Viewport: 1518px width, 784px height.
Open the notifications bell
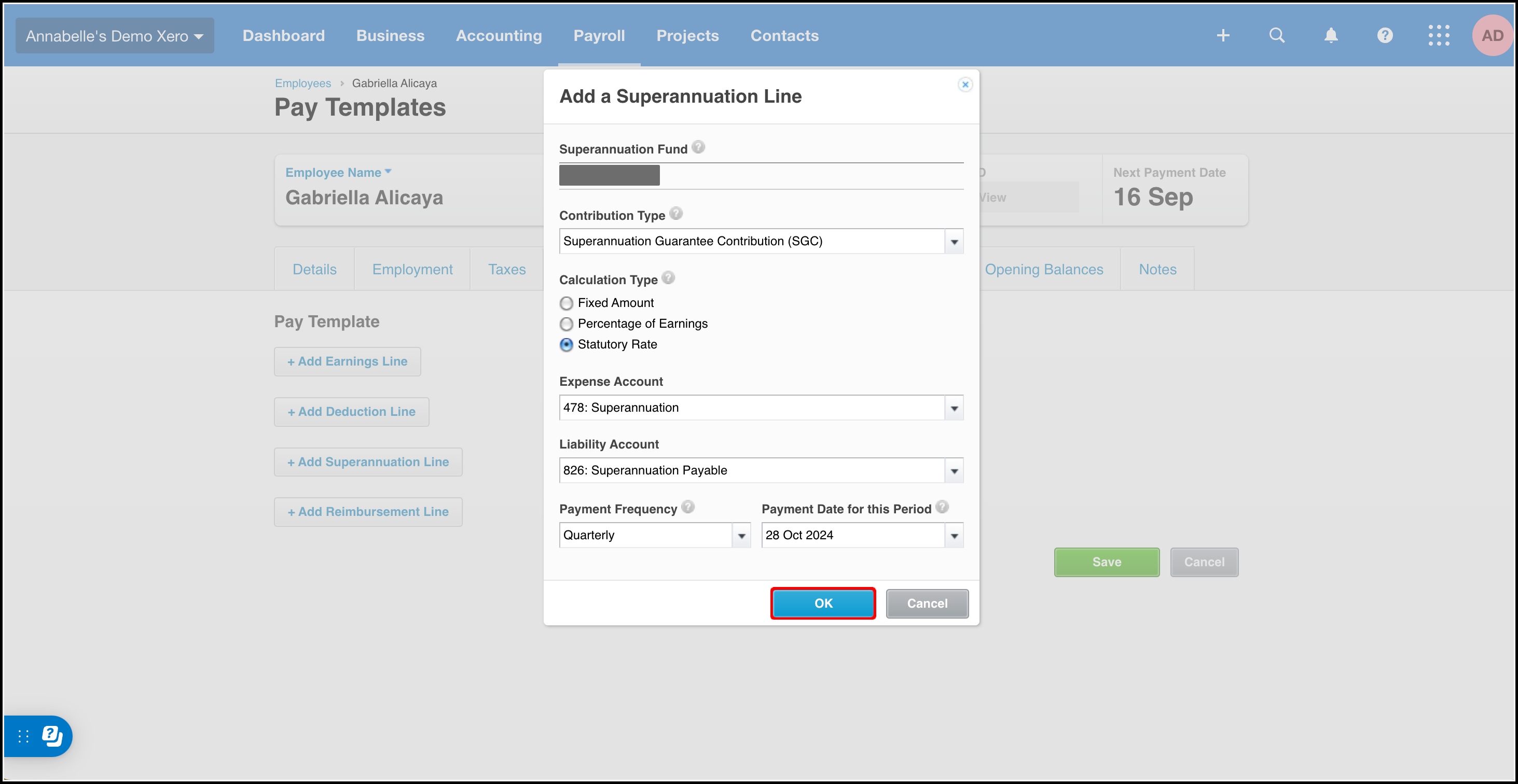(x=1331, y=35)
